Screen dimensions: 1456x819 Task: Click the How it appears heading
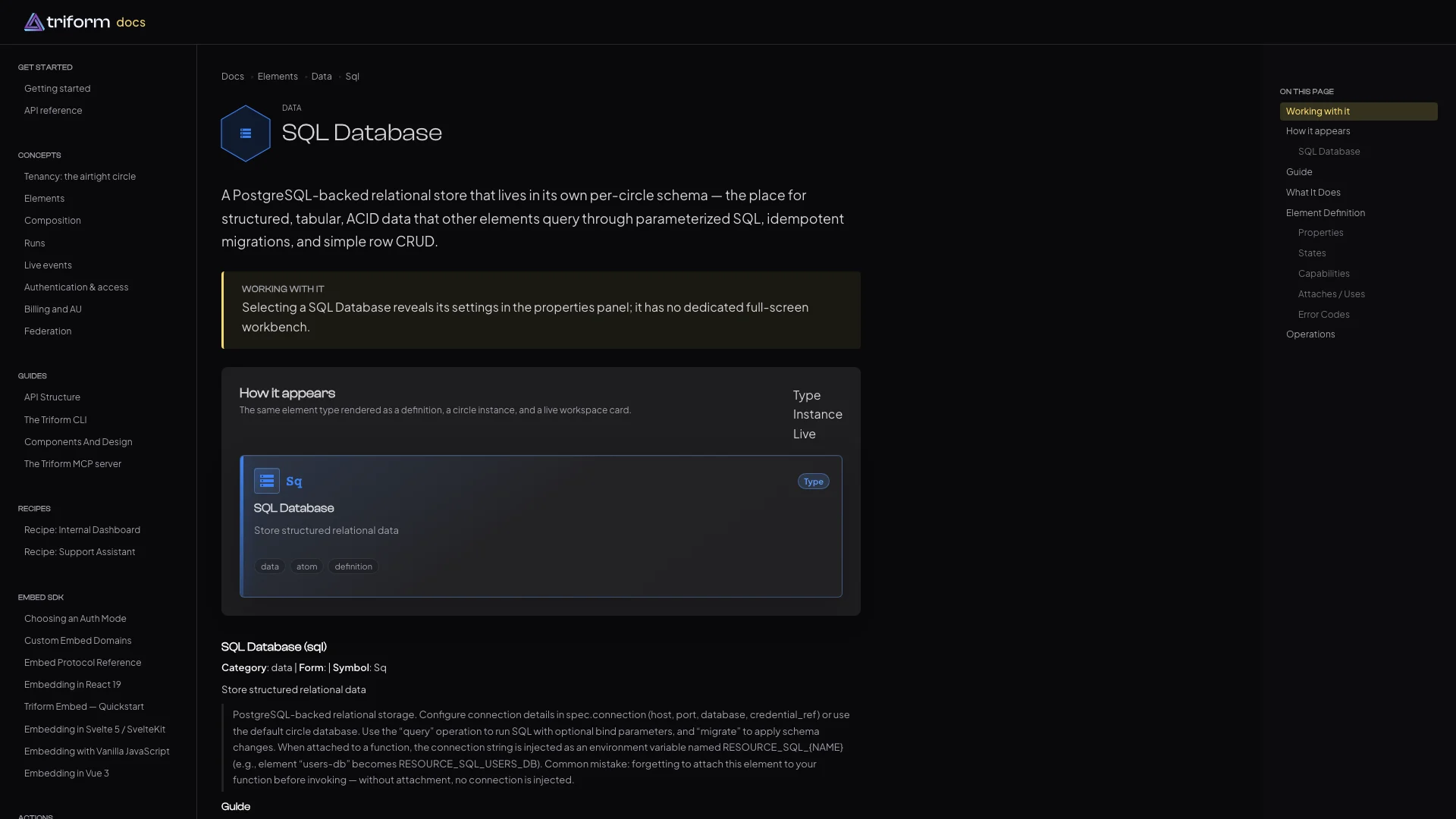[x=287, y=393]
